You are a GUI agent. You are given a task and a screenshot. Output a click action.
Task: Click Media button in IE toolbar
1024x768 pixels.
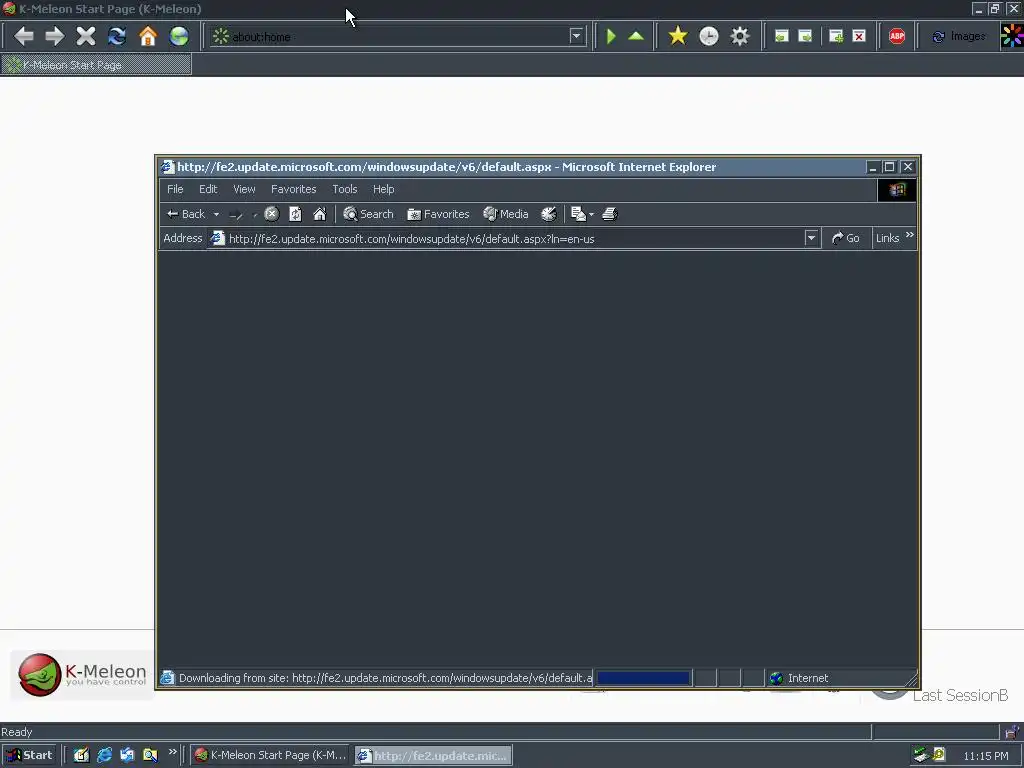[x=505, y=214]
